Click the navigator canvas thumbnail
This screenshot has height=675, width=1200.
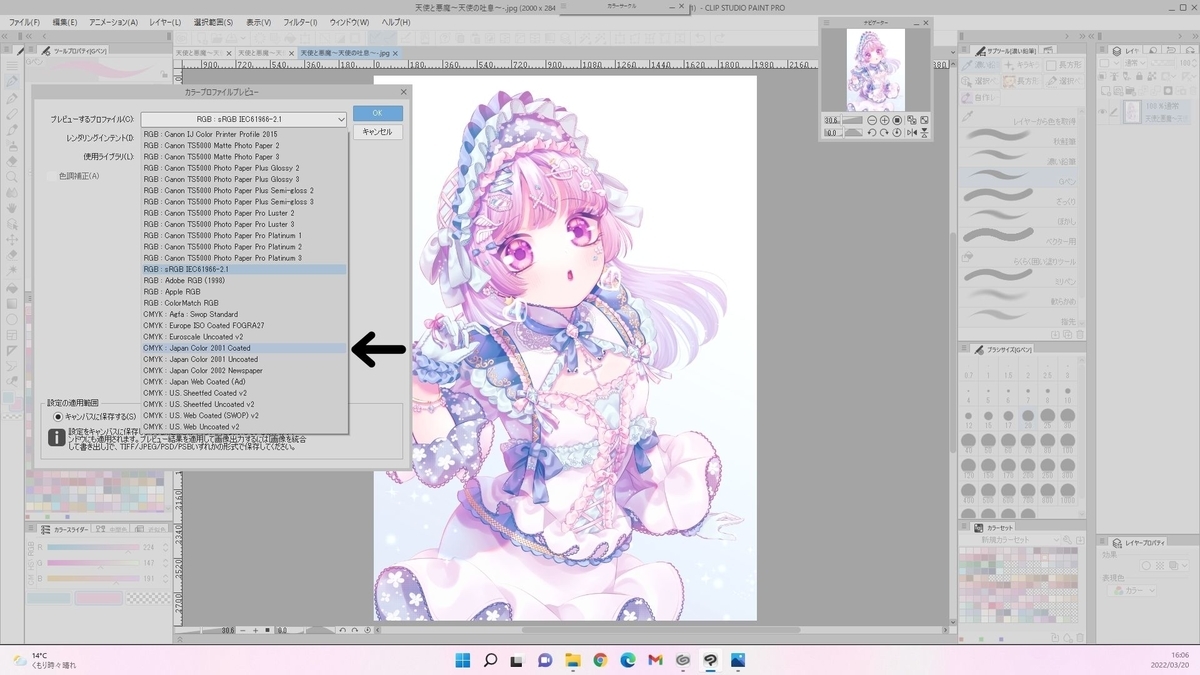click(876, 69)
